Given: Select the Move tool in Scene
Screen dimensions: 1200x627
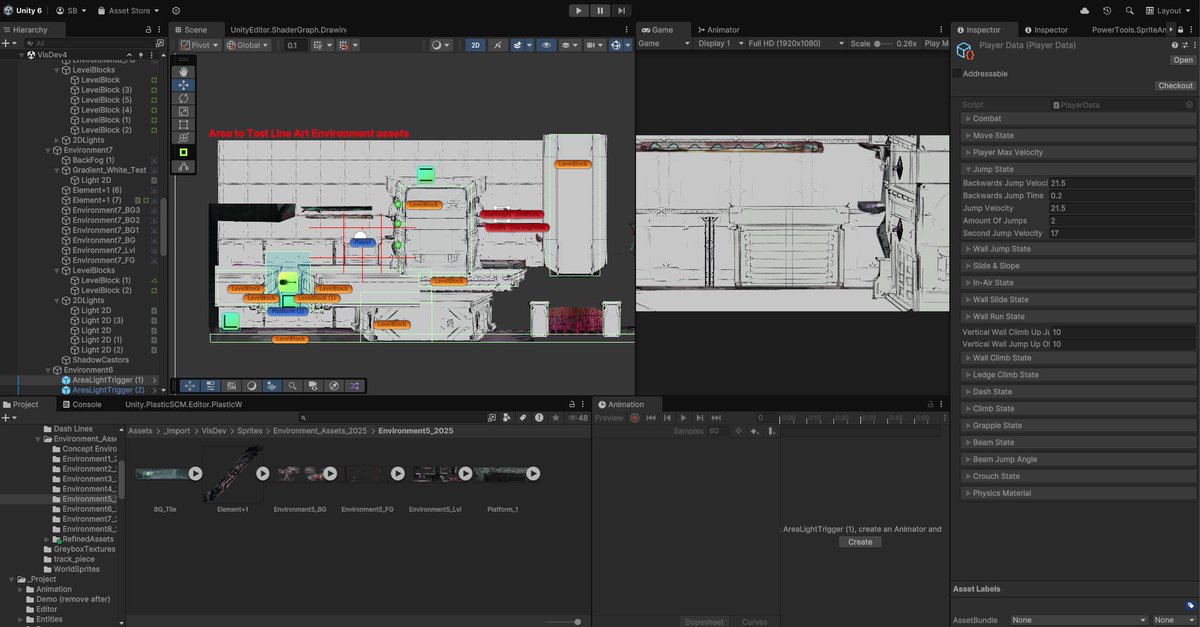Looking at the screenshot, I should coord(183,85).
